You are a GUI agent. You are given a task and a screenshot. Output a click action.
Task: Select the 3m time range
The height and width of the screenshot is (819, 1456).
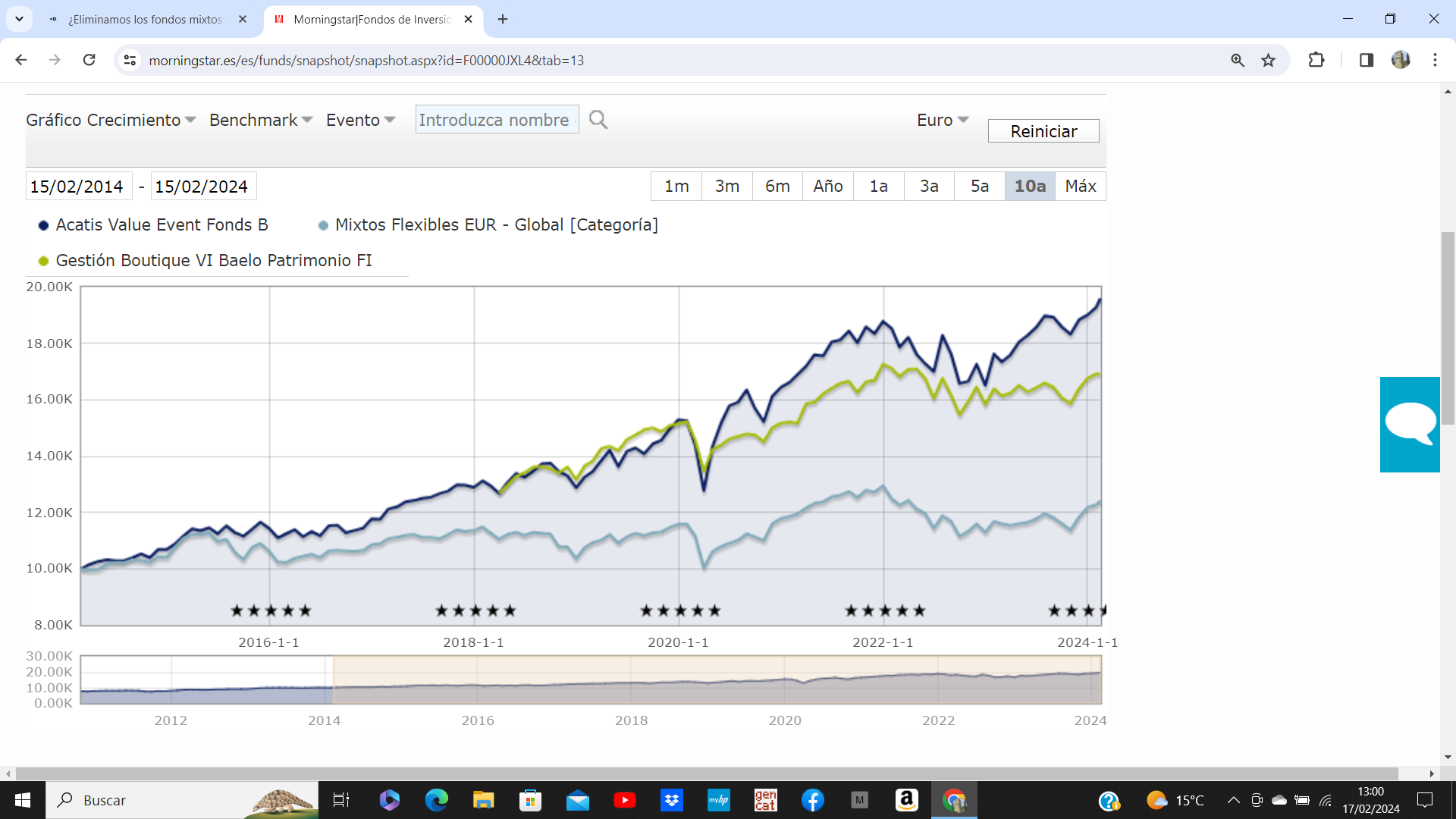(727, 186)
